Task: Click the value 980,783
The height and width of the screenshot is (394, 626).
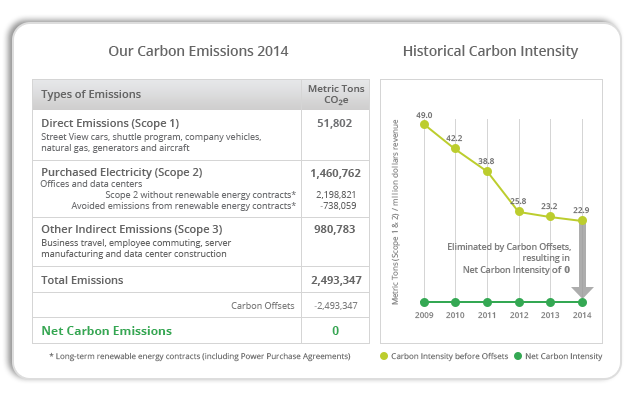Action: click(x=335, y=229)
